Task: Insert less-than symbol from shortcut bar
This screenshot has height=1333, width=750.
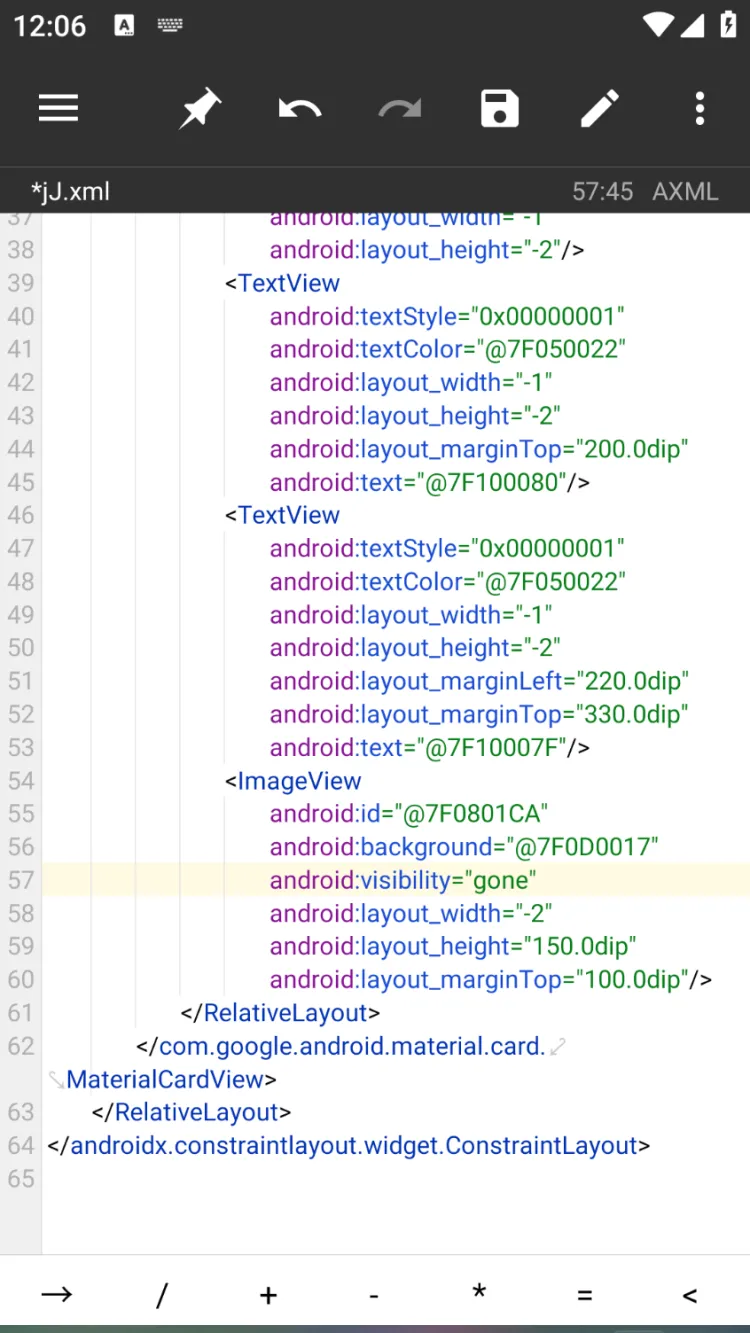Action: [x=690, y=1295]
